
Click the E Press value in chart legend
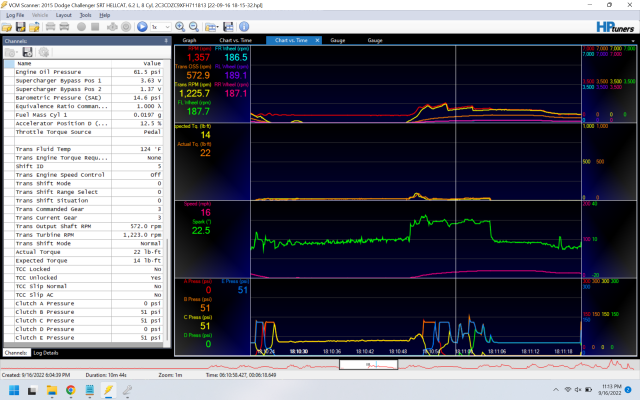coord(243,290)
